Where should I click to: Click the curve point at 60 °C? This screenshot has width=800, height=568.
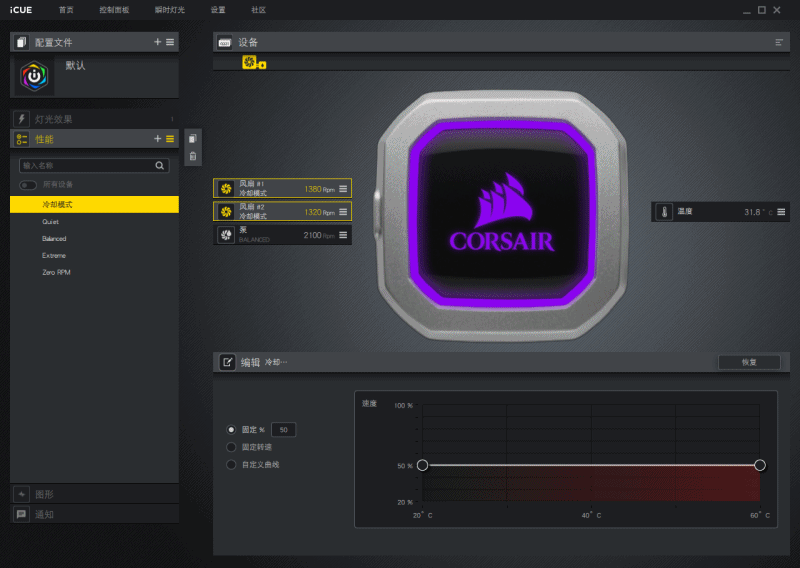pyautogui.click(x=760, y=465)
